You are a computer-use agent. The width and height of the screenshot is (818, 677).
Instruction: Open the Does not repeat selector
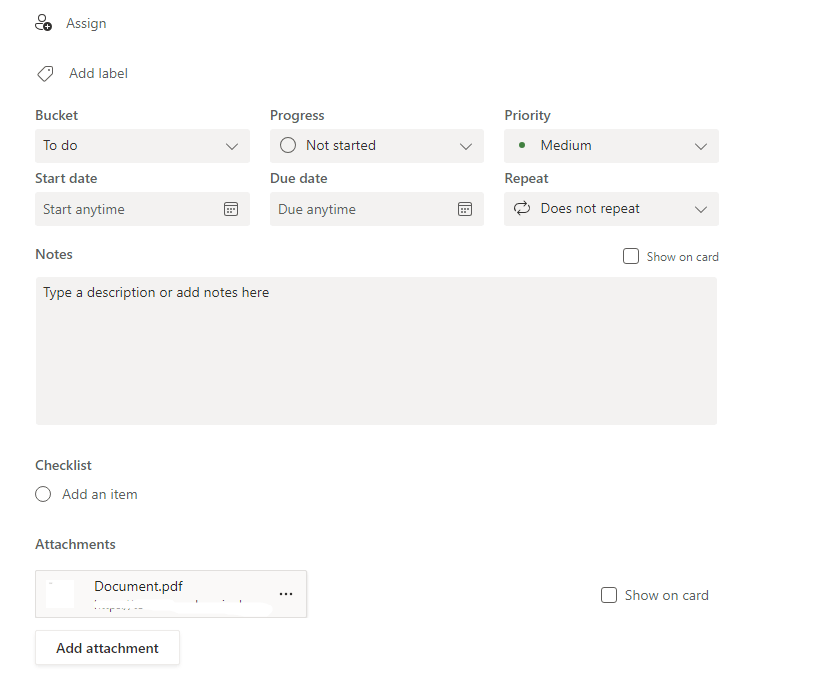click(x=611, y=209)
